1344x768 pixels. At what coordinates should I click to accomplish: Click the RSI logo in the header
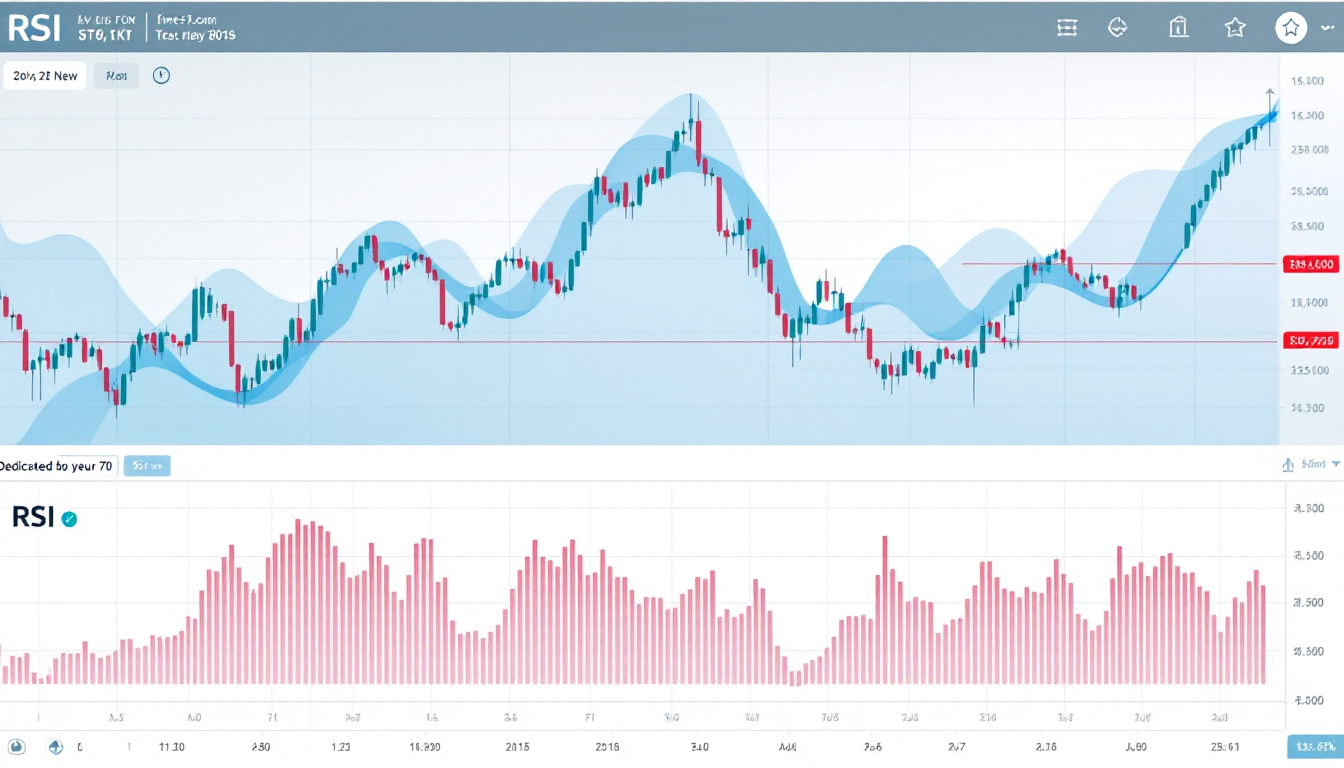pos(34,28)
